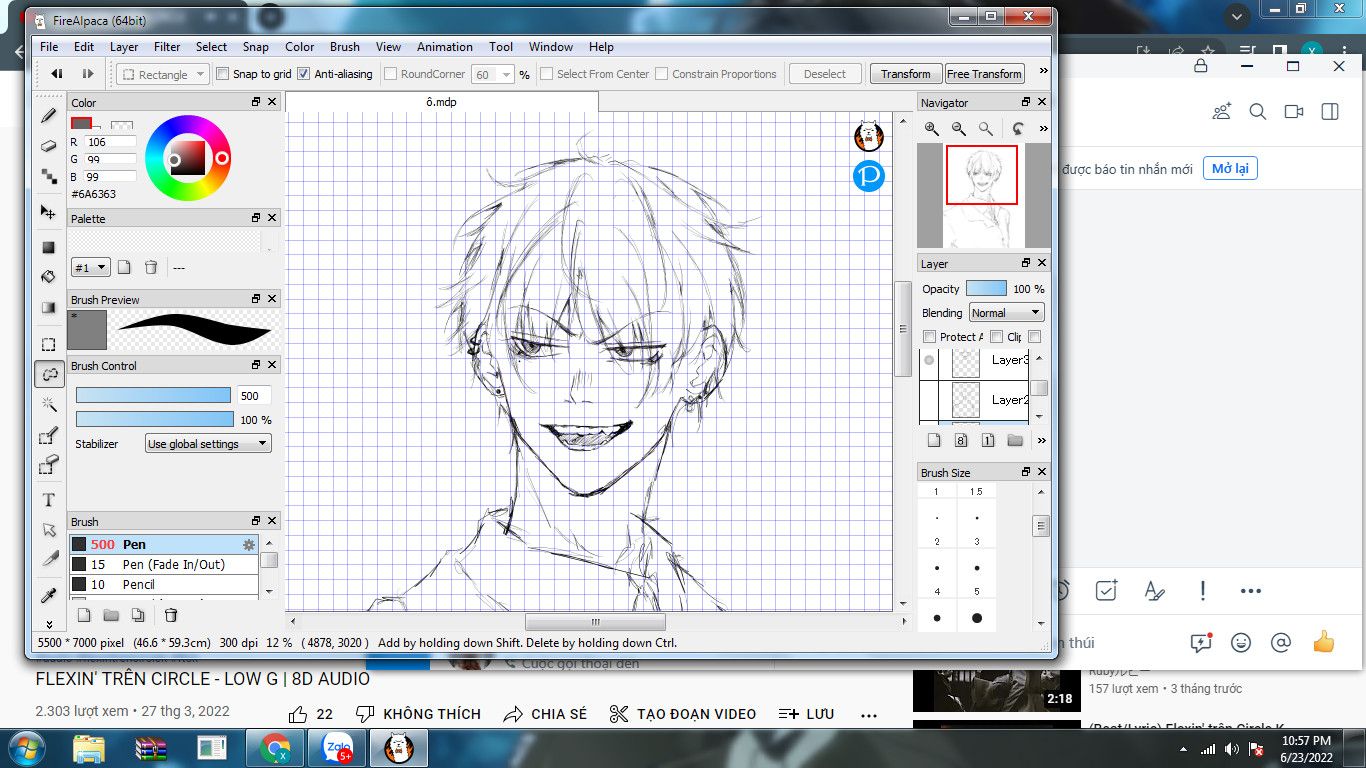Zoom in using Navigator magnifier icon
1366x768 pixels.
coord(932,129)
